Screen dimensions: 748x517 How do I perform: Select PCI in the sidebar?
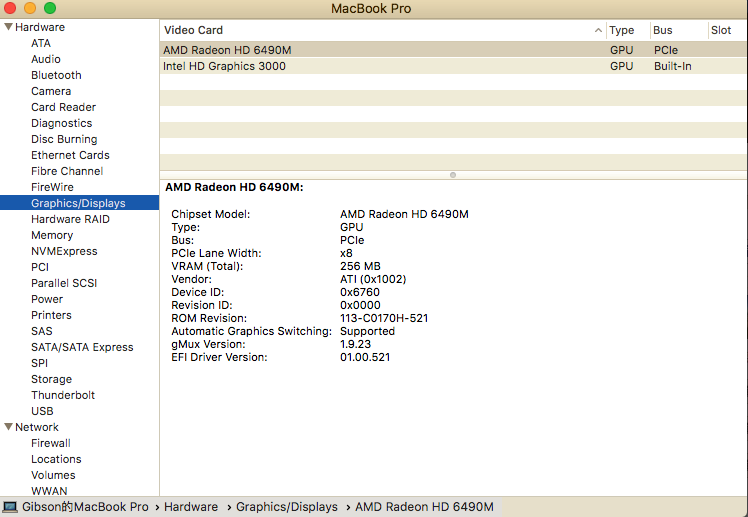(40, 267)
